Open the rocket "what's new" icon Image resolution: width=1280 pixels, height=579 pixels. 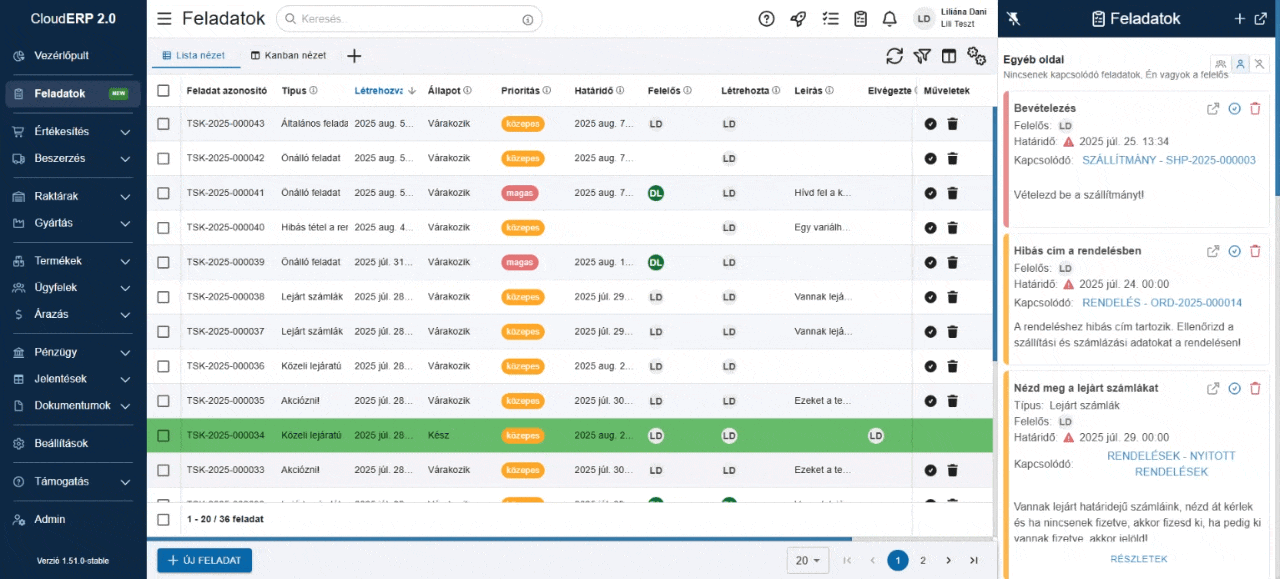798,18
